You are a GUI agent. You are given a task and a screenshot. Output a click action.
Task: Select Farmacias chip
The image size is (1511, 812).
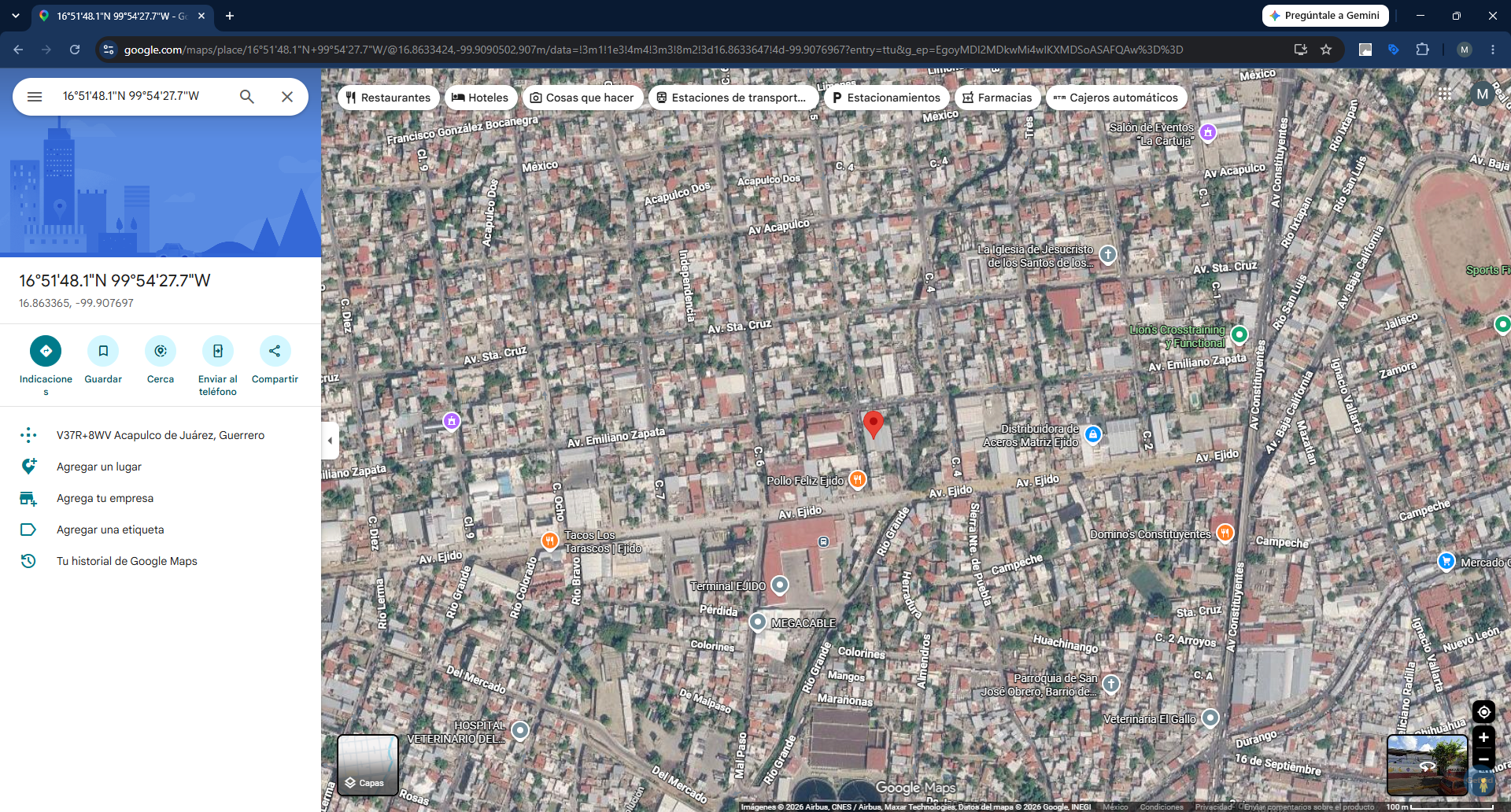998,98
